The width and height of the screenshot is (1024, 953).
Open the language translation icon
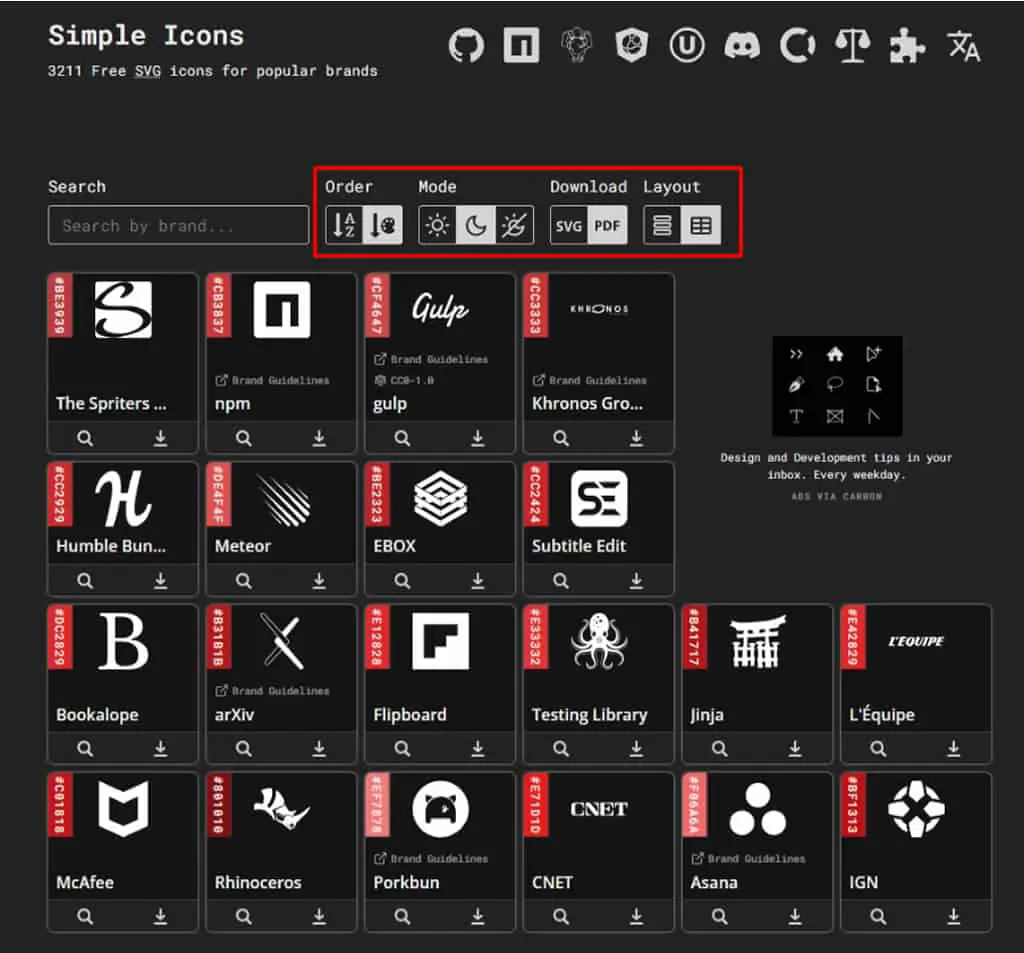click(963, 46)
